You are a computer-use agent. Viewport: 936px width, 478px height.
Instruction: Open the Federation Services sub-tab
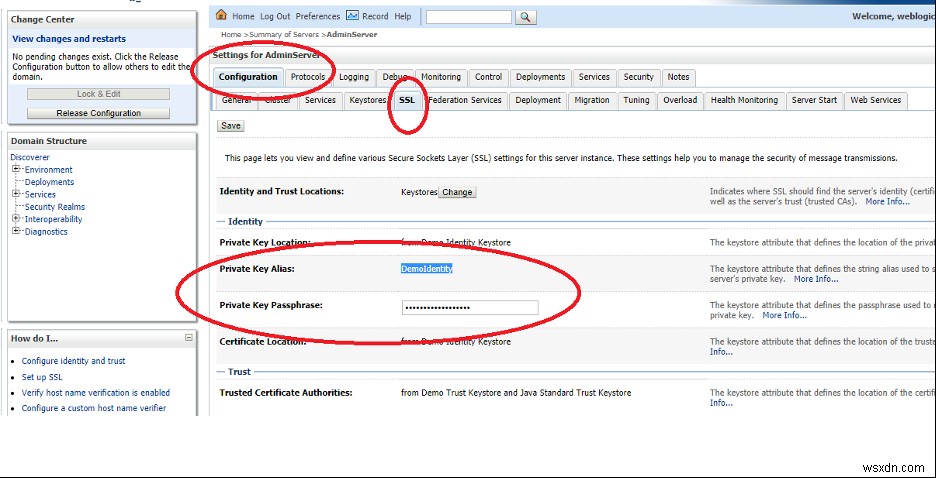465,100
